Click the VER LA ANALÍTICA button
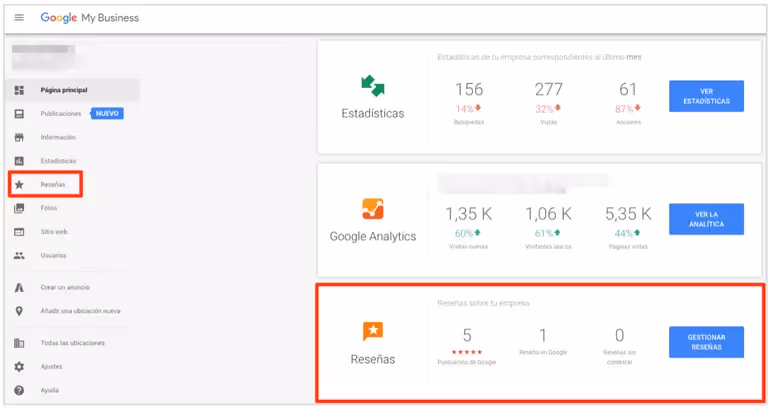This screenshot has width=770, height=408. 706,219
